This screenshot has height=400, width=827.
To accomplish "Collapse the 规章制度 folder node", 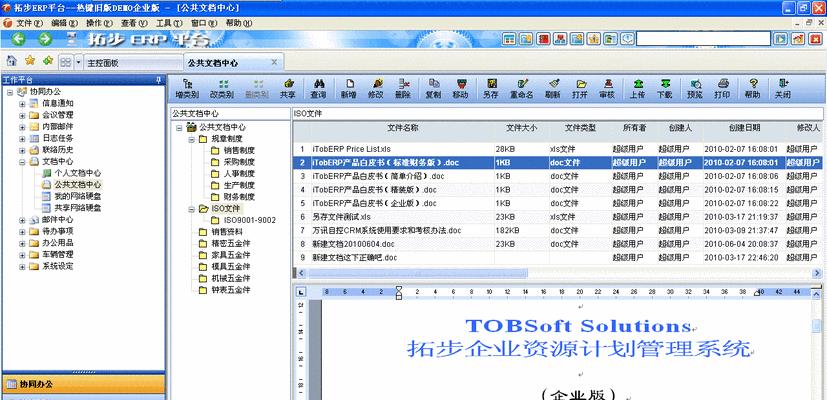I will 191,139.
